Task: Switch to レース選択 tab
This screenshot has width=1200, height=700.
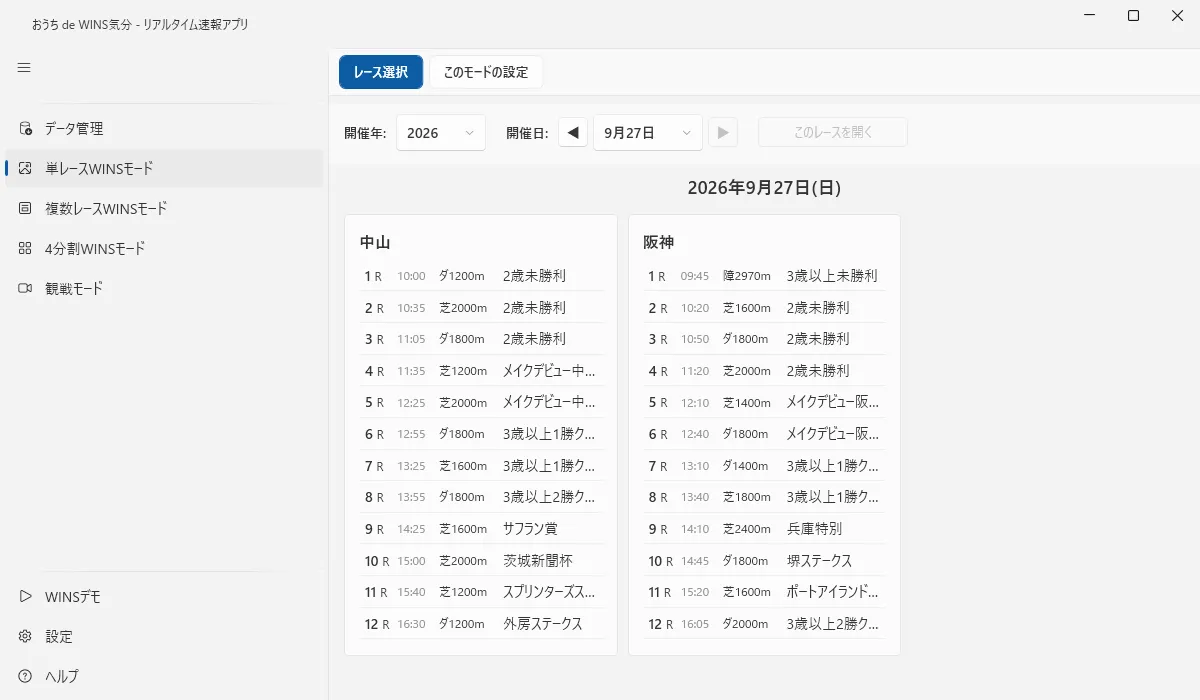Action: 381,72
